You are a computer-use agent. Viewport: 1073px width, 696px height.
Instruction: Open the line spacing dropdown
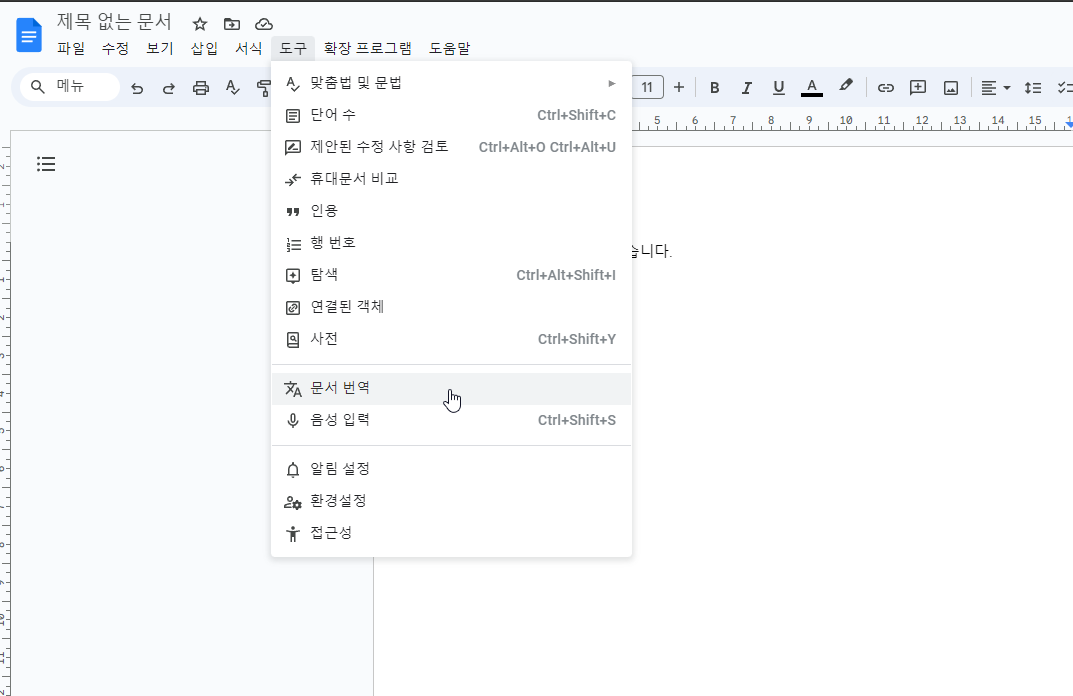1032,87
